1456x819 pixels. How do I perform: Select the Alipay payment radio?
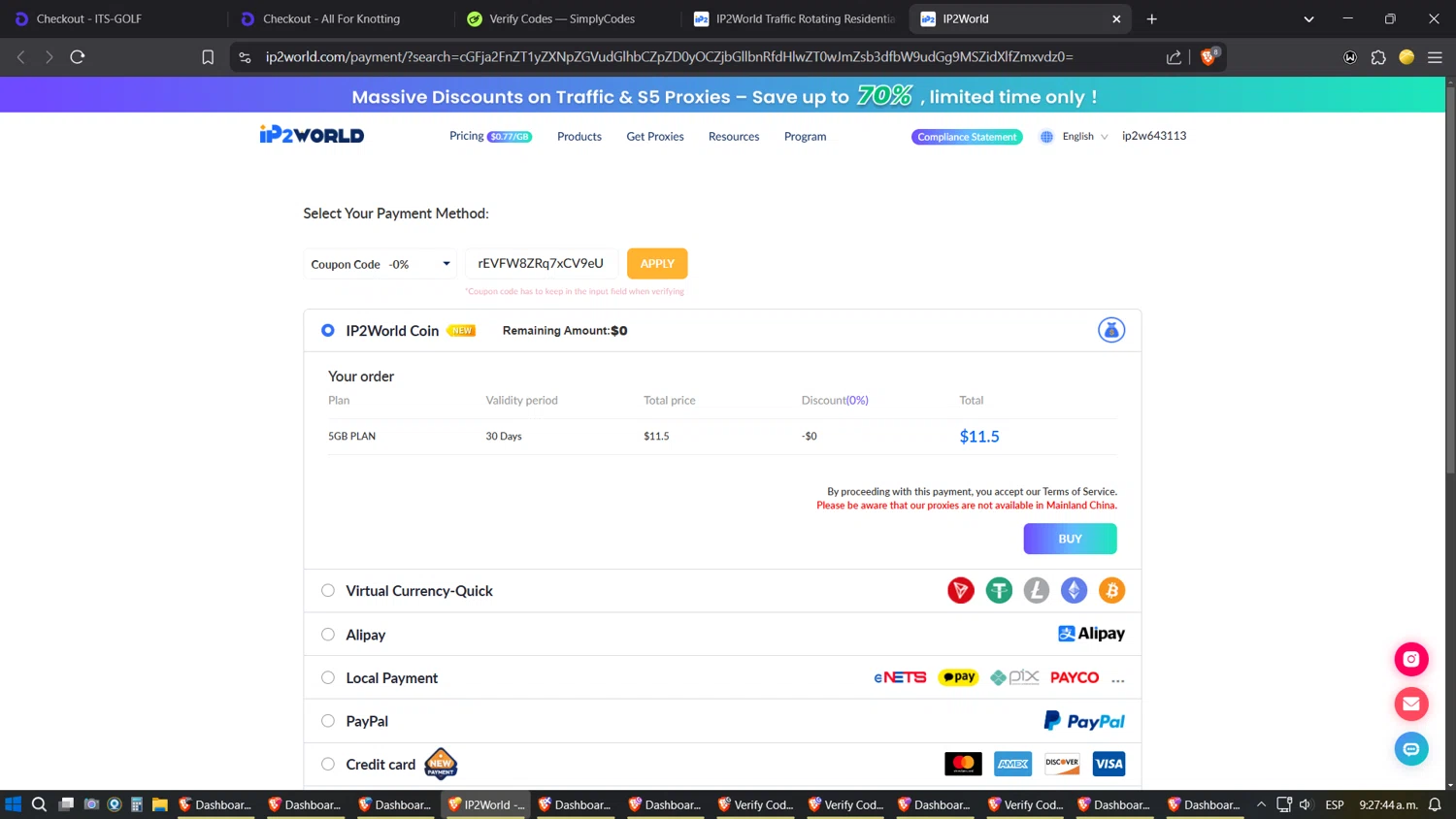[x=328, y=634]
